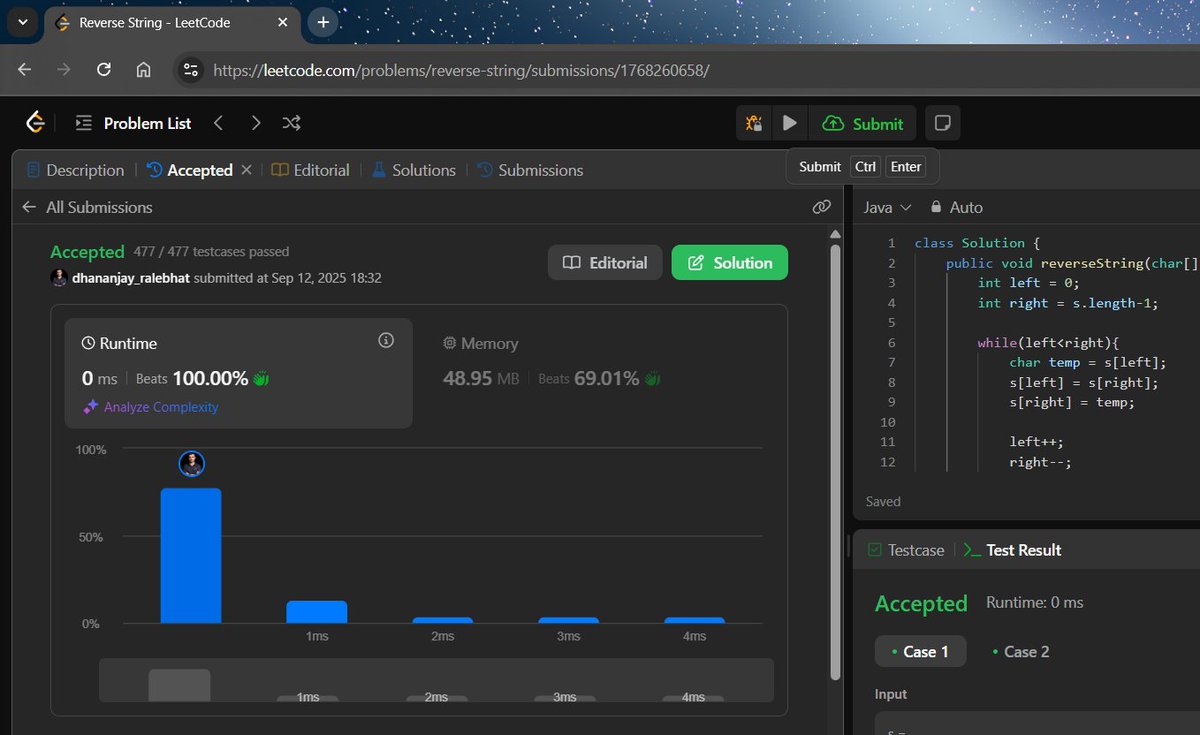This screenshot has width=1200, height=735.
Task: Click the 4ms runtime distribution bar
Action: (694, 620)
